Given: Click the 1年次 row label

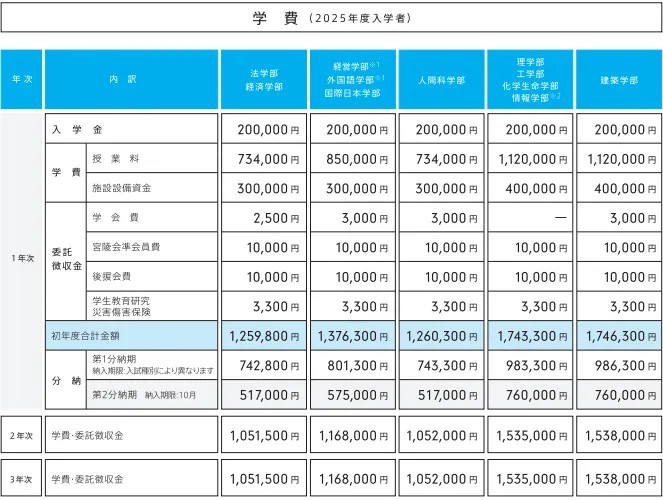Looking at the screenshot, I should (21, 259).
